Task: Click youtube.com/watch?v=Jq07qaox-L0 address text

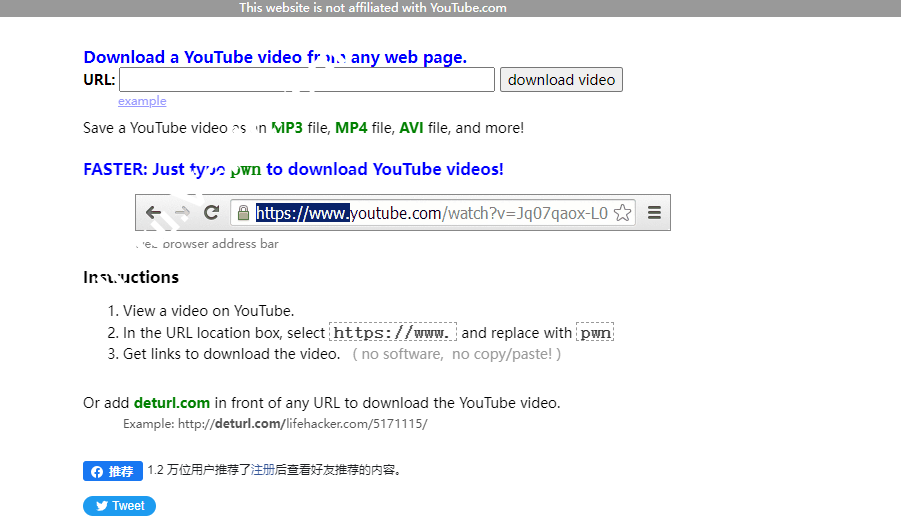Action: [479, 213]
